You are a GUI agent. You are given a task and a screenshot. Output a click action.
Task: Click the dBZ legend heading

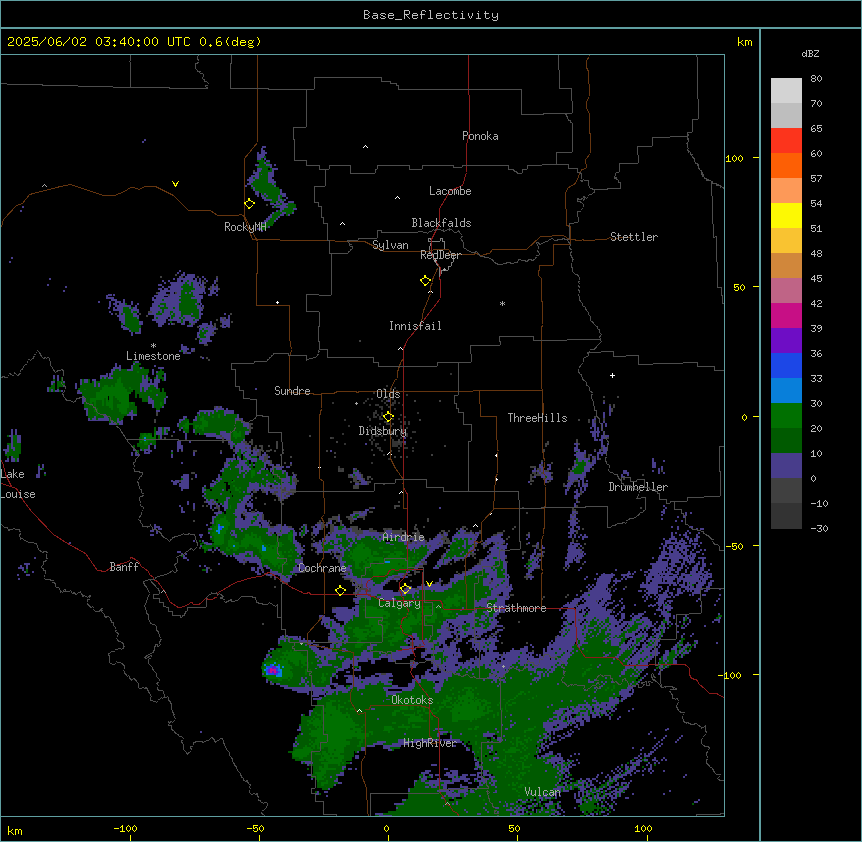pos(810,53)
